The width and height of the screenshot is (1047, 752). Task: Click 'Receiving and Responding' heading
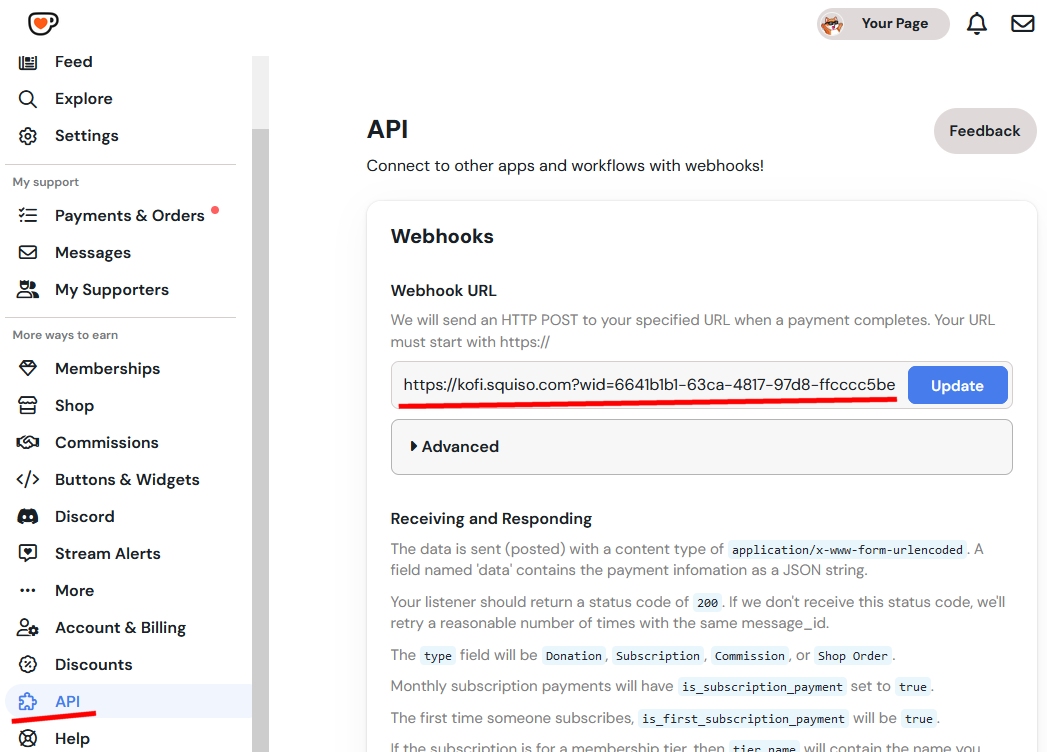point(491,519)
